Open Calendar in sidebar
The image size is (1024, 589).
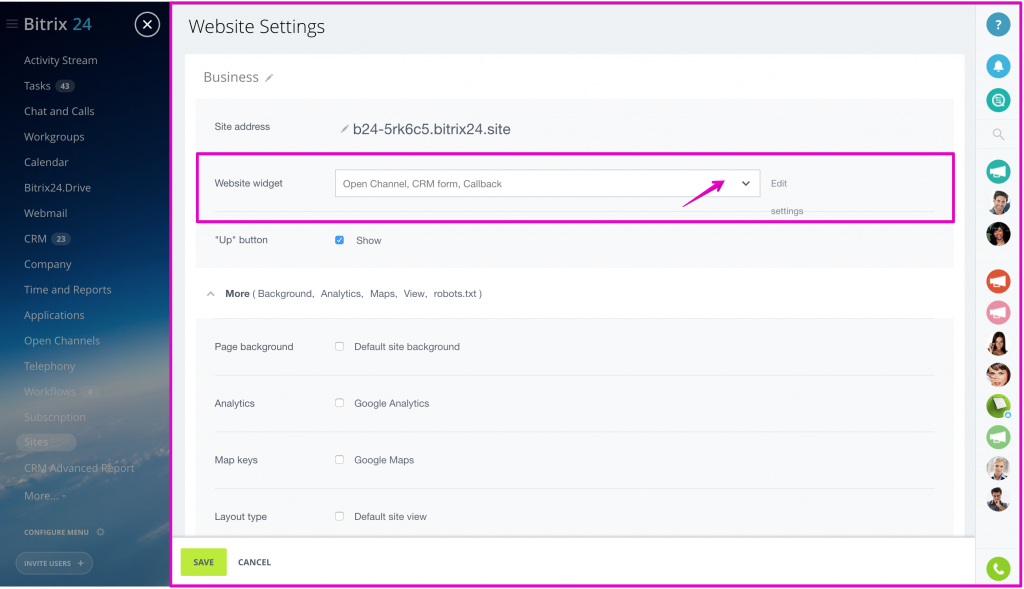(x=46, y=162)
